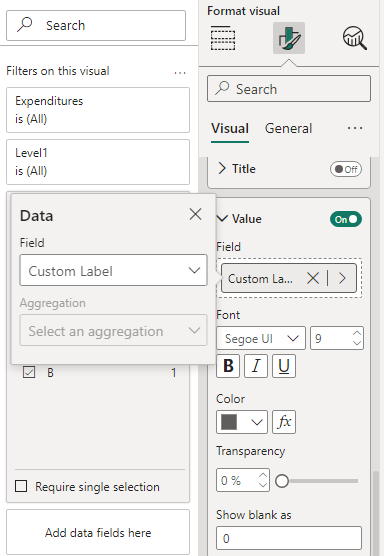This screenshot has height=556, width=384.
Task: Open the Select an aggregation dropdown
Action: 113,330
